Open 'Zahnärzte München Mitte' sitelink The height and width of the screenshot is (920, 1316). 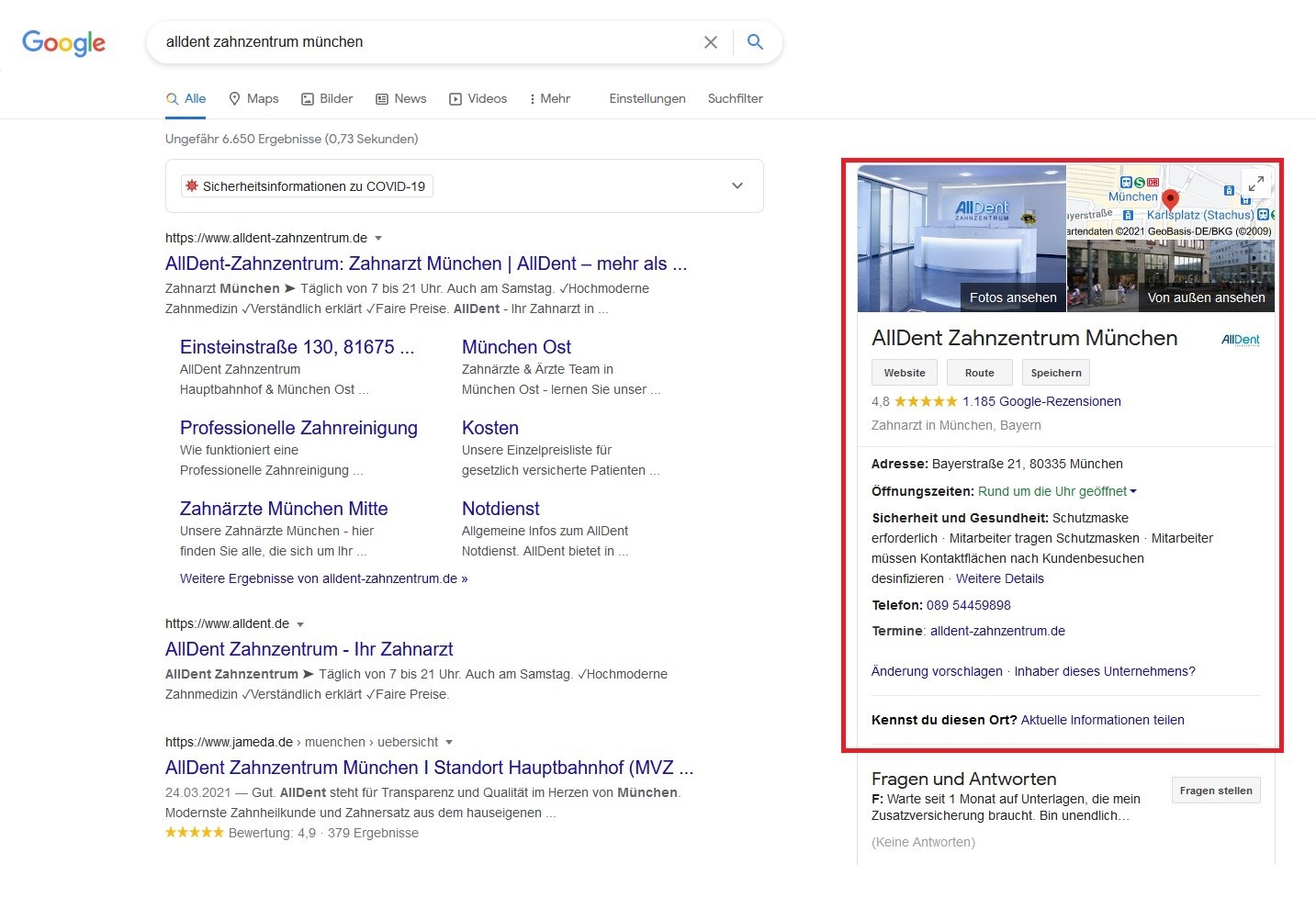(284, 509)
